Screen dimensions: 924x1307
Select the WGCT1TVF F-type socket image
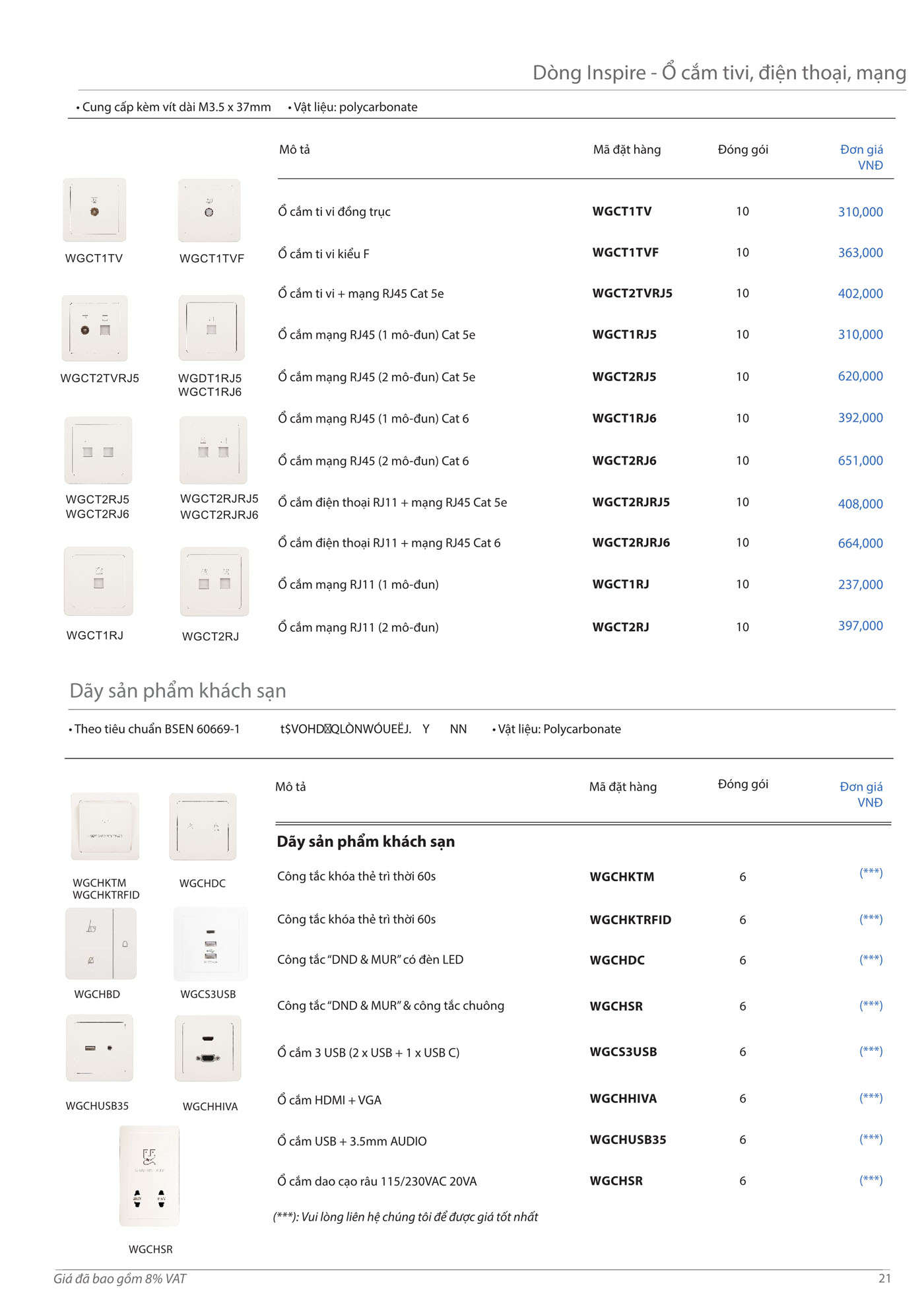pyautogui.click(x=209, y=211)
